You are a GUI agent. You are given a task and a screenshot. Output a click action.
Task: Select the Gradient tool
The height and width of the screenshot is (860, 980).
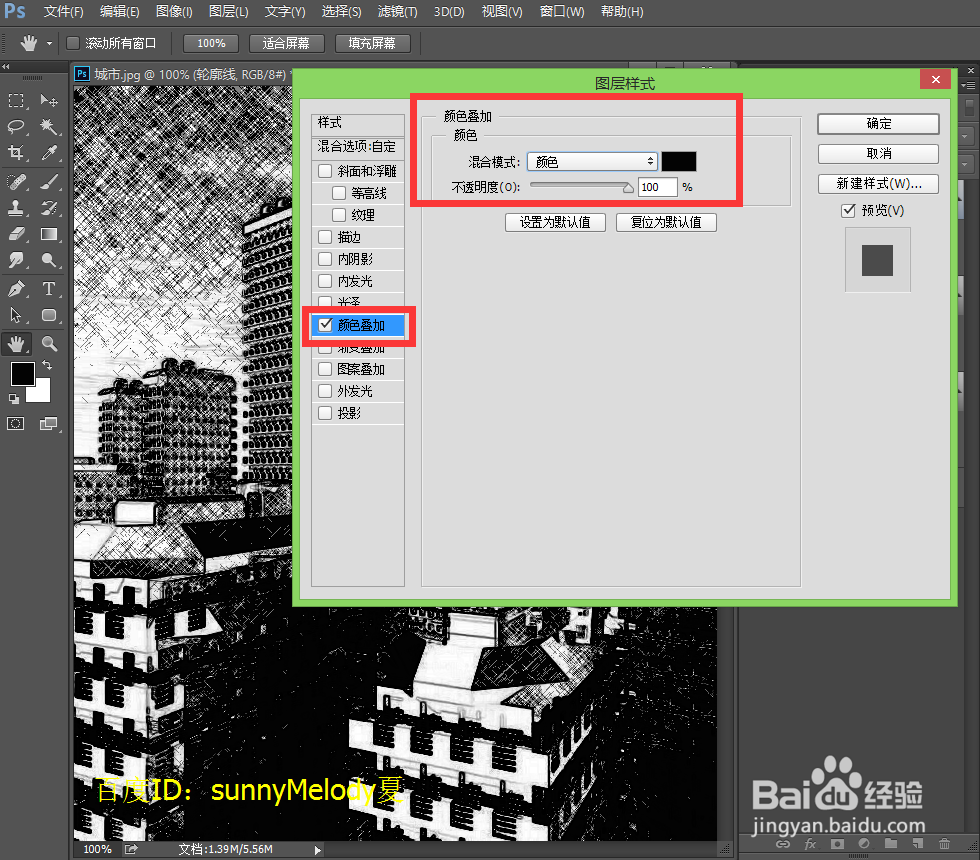click(49, 234)
